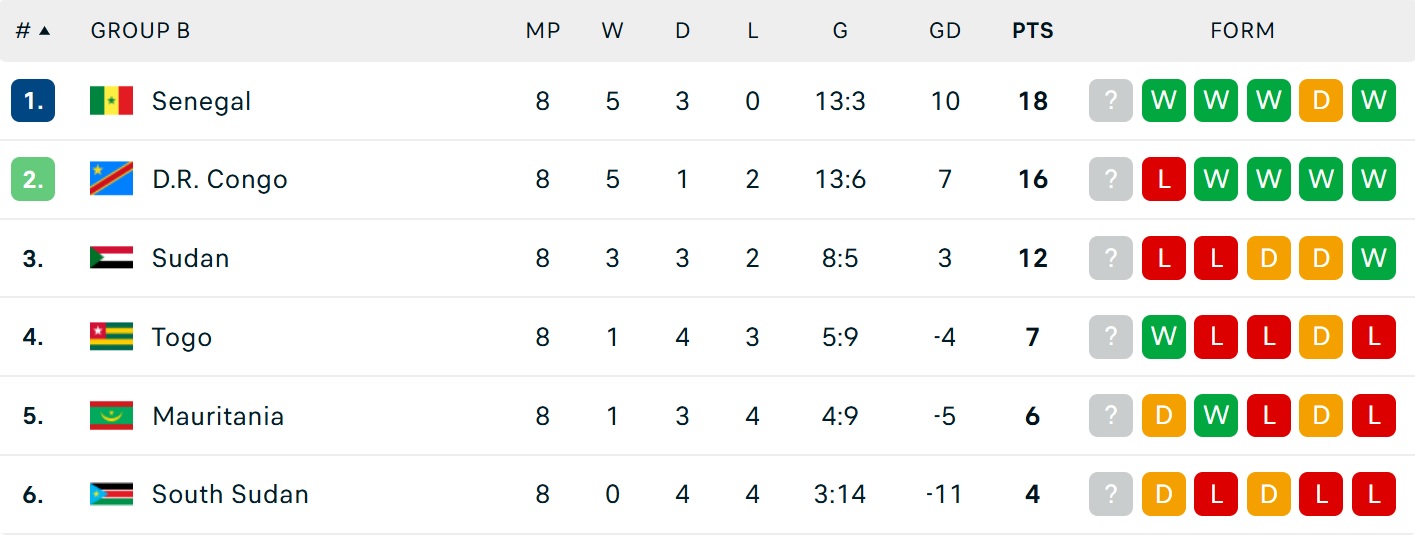Screen dimensions: 1415x535
Task: Click the FORM column header
Action: [x=1243, y=30]
